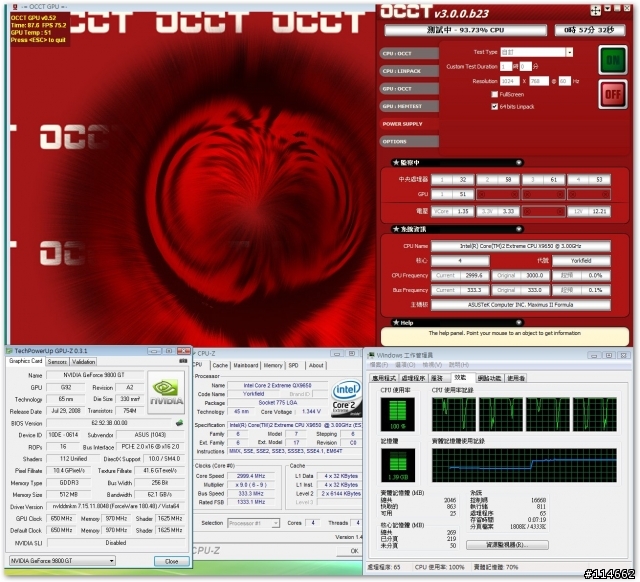Viewport: 640px width, 582px height.
Task: Click the Intel Core 2 logo in CPU-Z
Action: point(346,398)
